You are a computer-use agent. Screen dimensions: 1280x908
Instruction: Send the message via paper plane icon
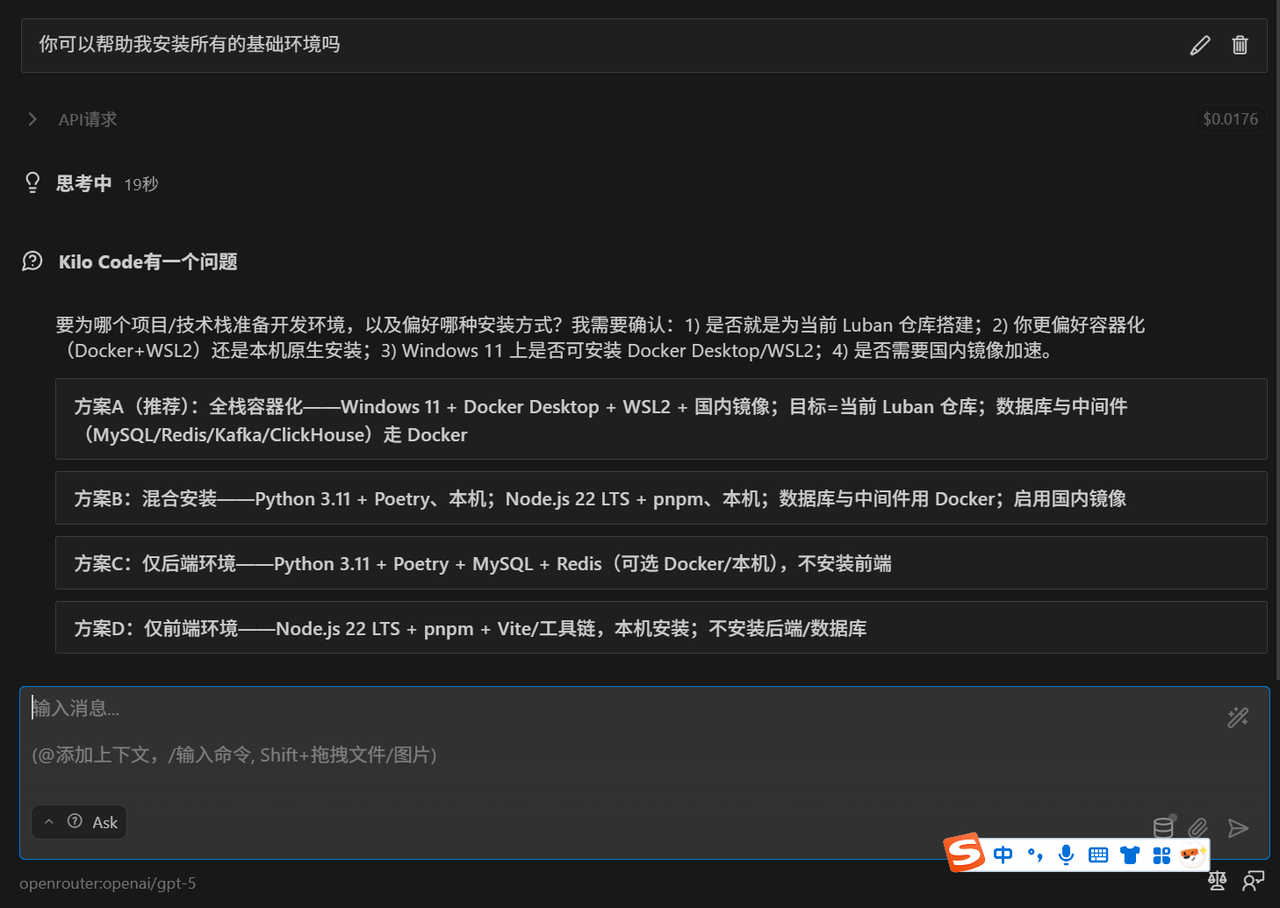[1237, 828]
